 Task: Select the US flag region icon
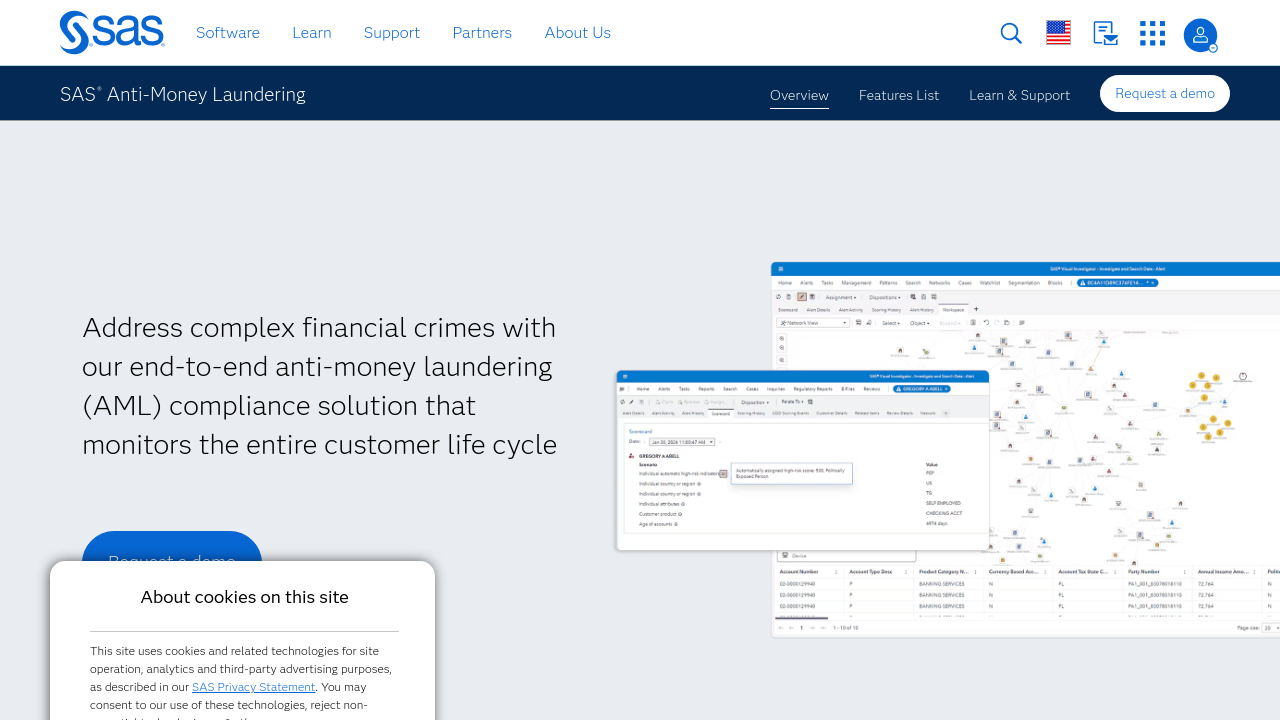[x=1058, y=33]
